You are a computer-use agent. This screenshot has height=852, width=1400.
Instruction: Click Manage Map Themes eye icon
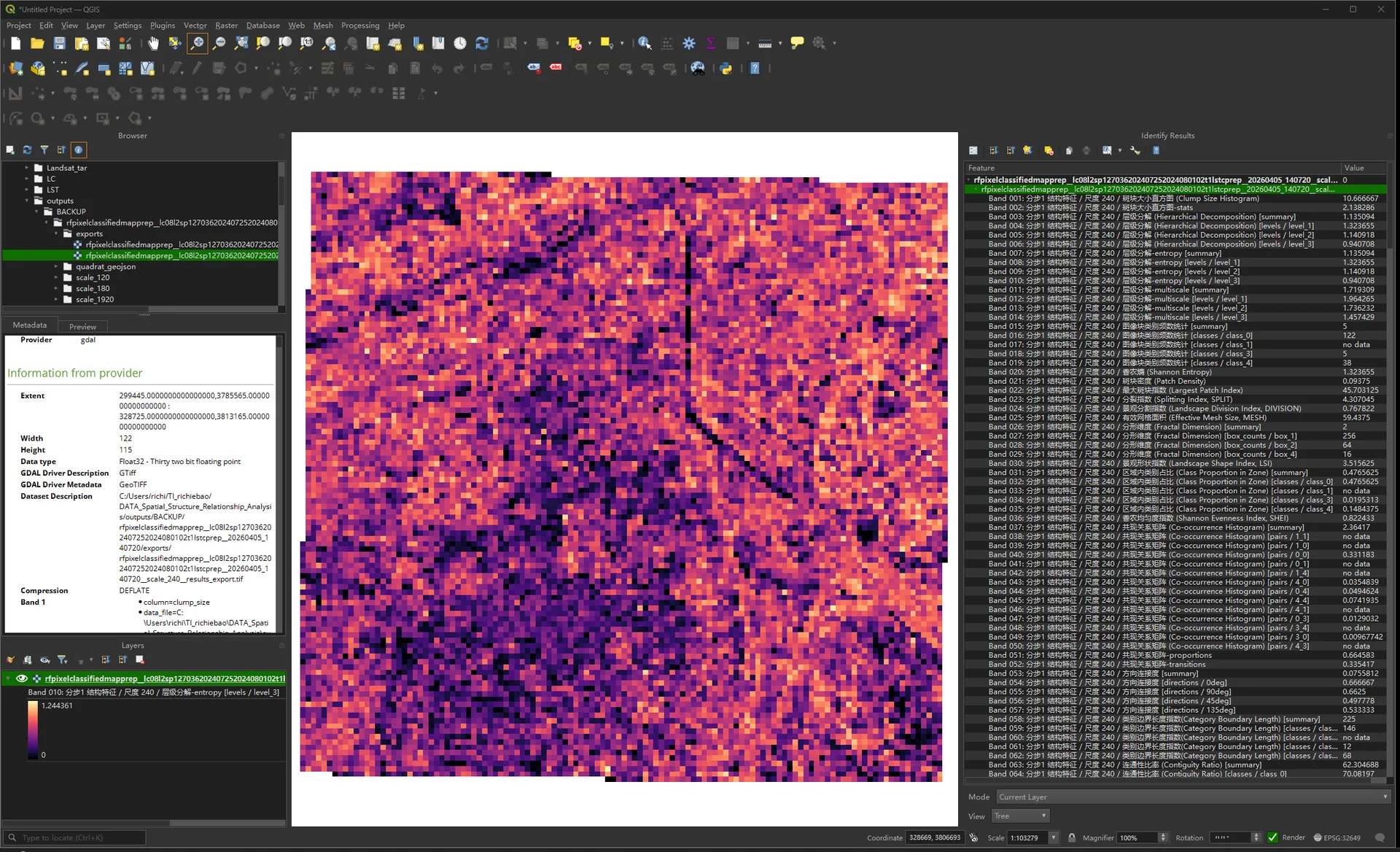tap(45, 660)
